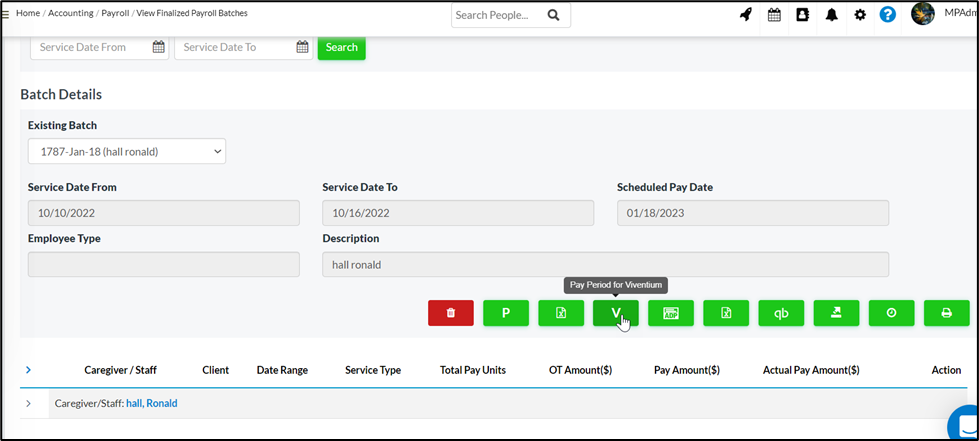Click the red delete batch trash button

450,313
